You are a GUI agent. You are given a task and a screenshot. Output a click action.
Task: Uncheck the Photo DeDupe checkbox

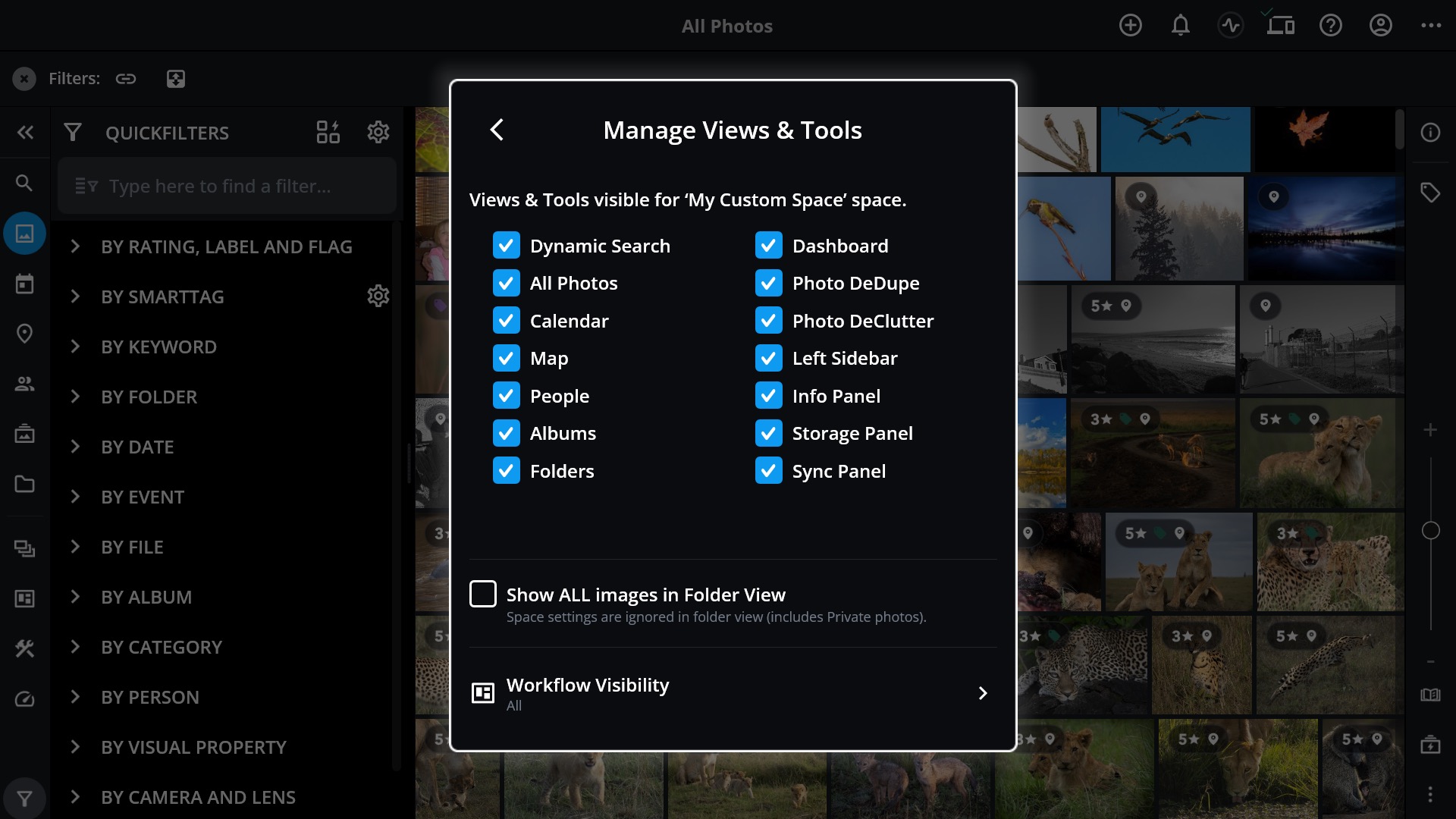tap(769, 283)
